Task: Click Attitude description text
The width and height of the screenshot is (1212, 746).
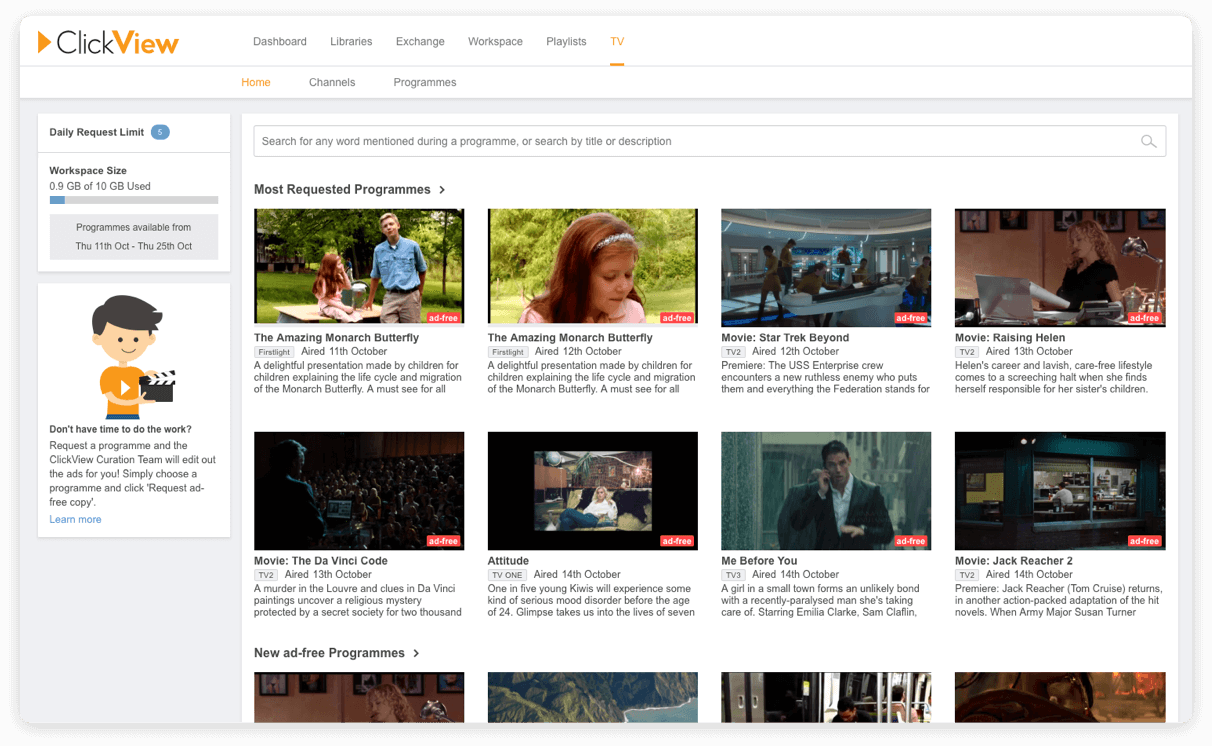Action: (x=592, y=601)
